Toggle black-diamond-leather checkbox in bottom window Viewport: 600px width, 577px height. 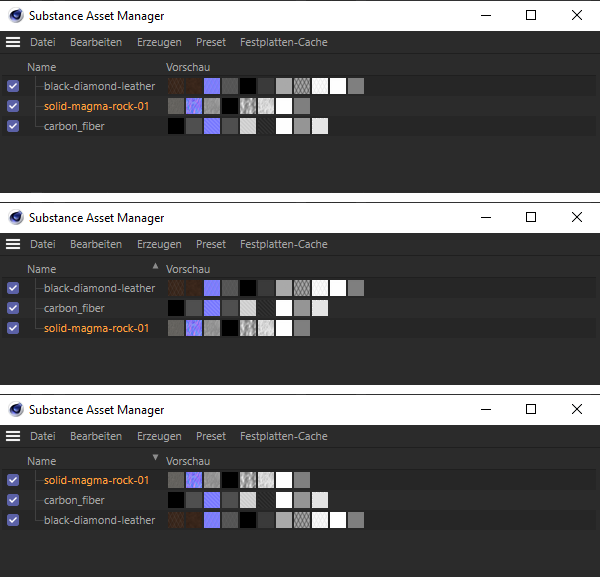pyautogui.click(x=13, y=520)
